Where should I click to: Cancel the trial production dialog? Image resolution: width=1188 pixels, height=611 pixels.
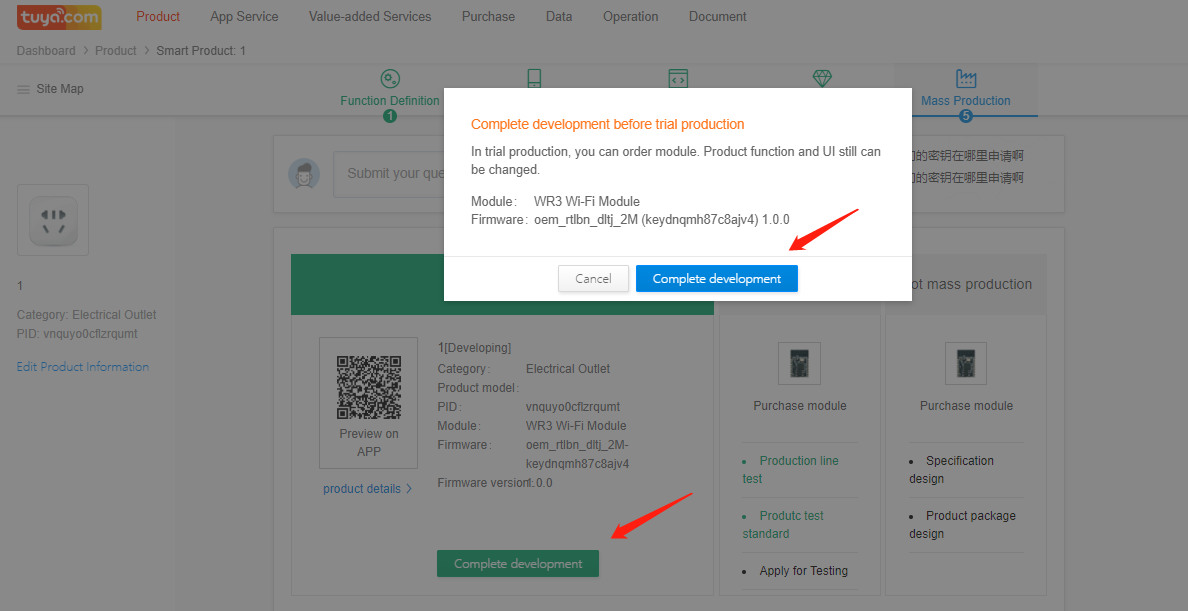593,279
